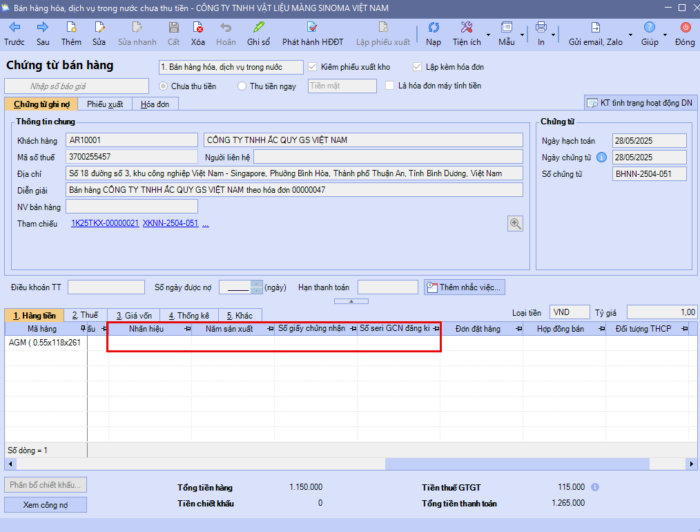
Task: Select Thu tiền ngay radio option
Action: click(x=242, y=86)
